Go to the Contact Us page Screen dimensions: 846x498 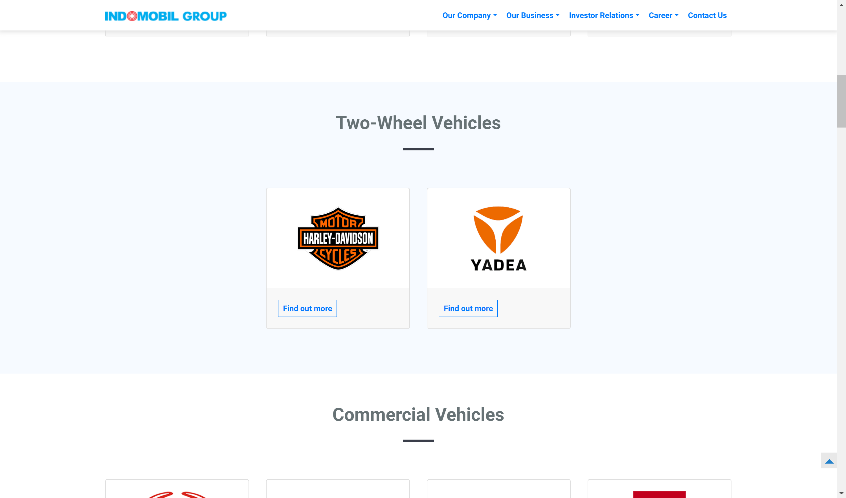point(707,15)
